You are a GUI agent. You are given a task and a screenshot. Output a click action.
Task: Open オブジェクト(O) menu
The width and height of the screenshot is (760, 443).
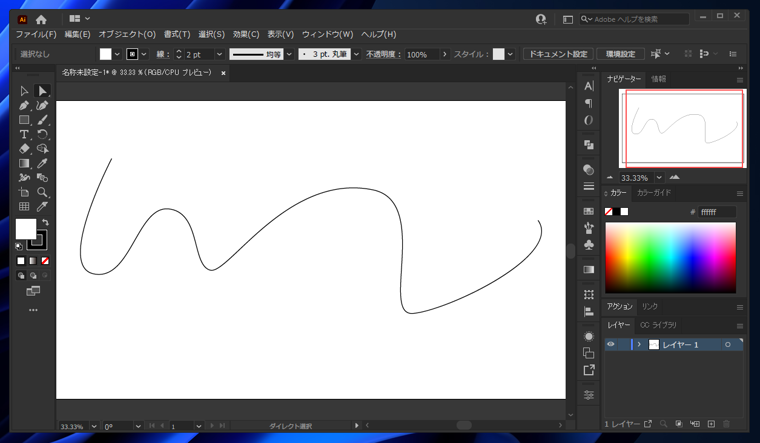pos(127,34)
